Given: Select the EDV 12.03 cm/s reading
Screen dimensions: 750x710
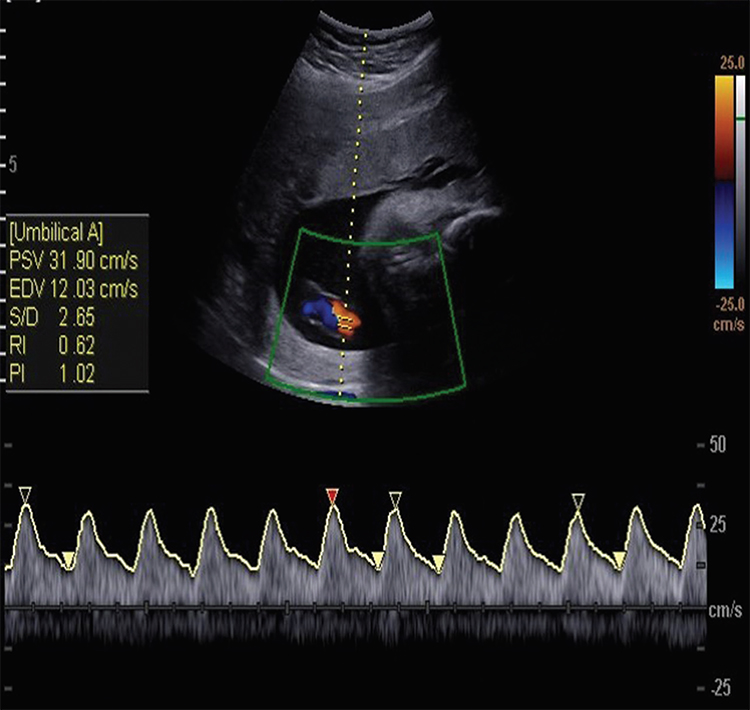Looking at the screenshot, I should (x=73, y=289).
